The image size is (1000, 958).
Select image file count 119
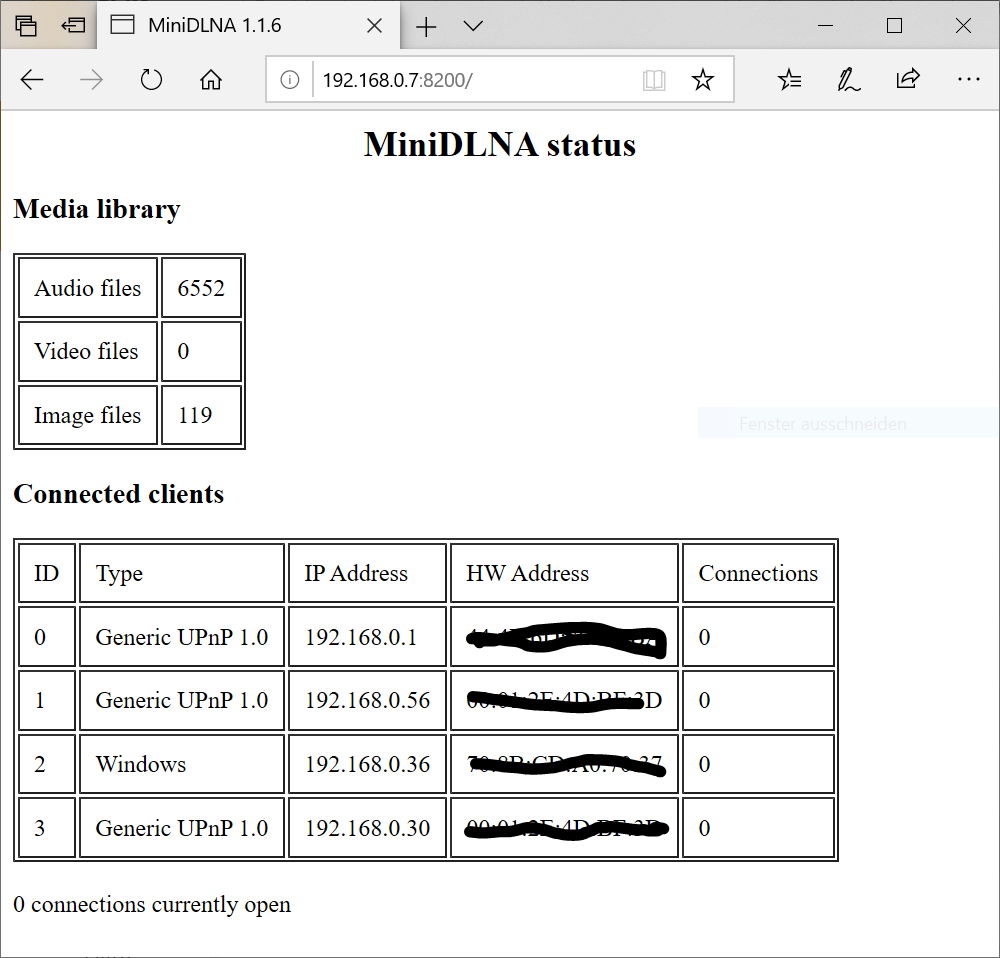(x=195, y=415)
